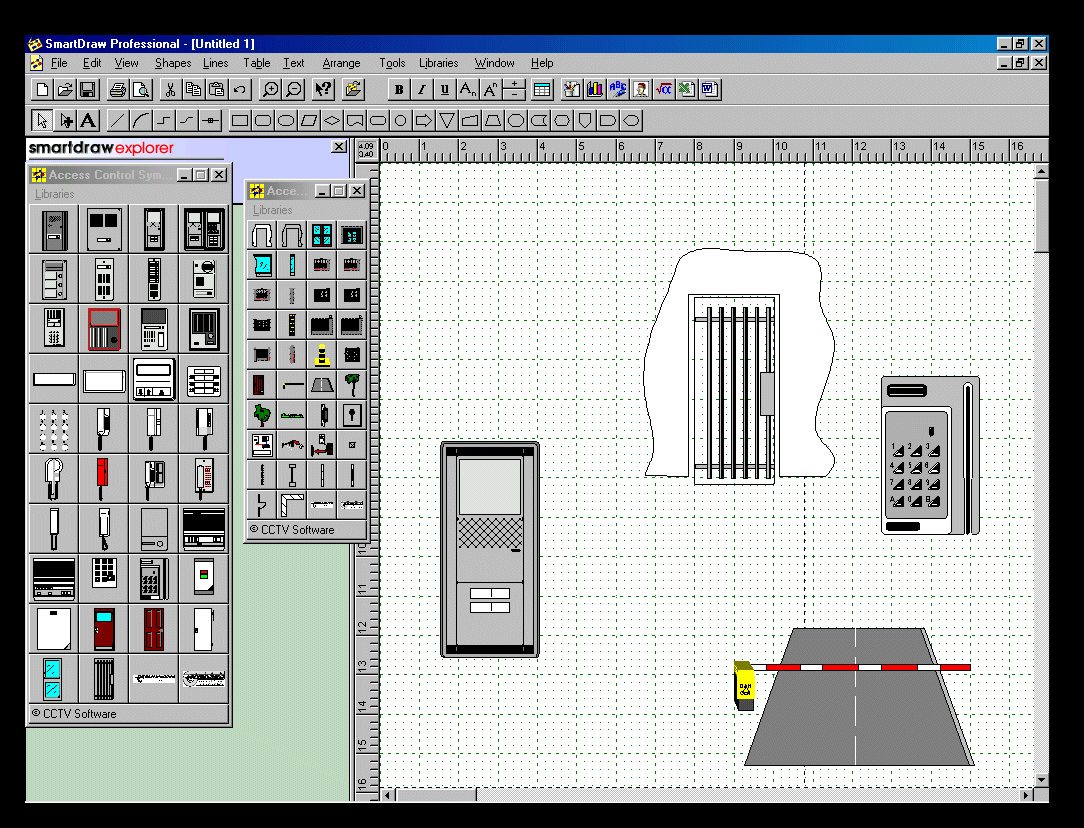Image resolution: width=1084 pixels, height=828 pixels.
Task: Open the Tools menu
Action: tap(392, 63)
